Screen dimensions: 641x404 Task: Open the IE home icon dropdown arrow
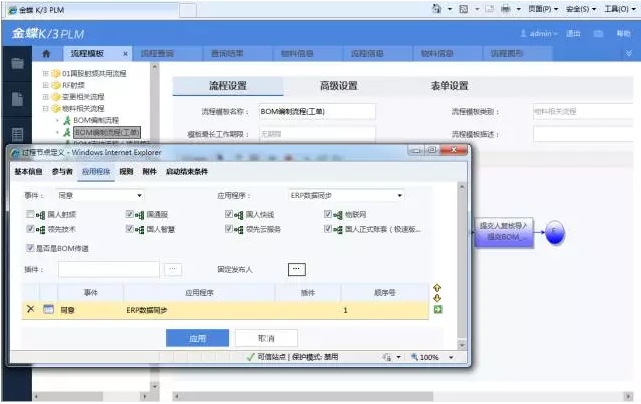click(x=450, y=9)
